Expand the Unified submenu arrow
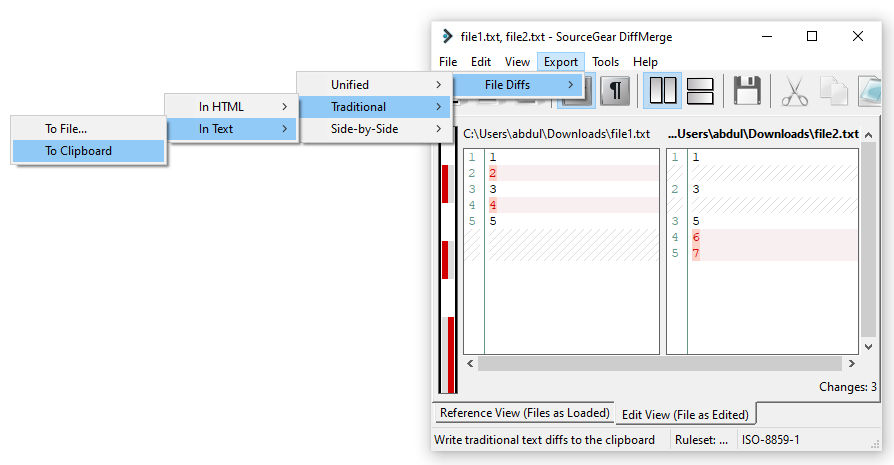894x465 pixels. pyautogui.click(x=438, y=84)
